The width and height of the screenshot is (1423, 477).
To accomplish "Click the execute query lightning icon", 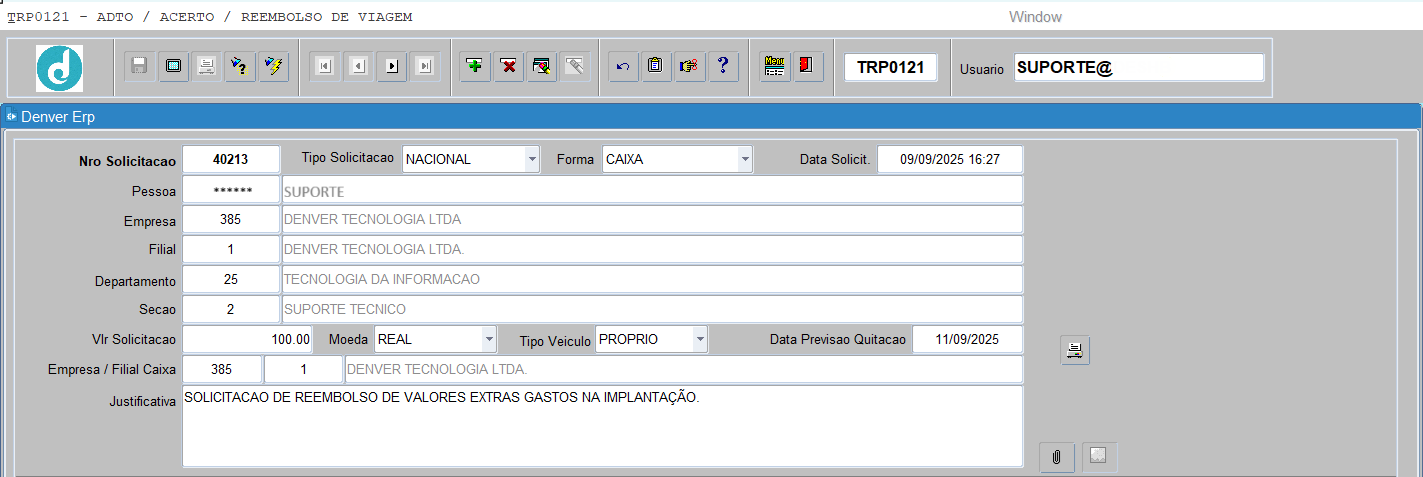I will tap(273, 66).
